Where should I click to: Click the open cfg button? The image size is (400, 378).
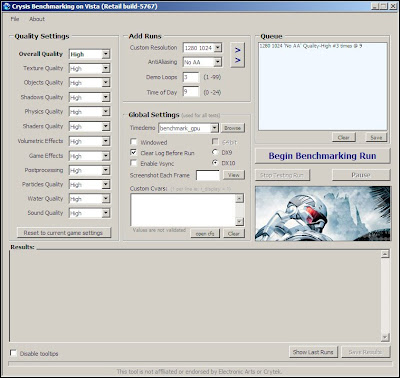click(x=205, y=233)
